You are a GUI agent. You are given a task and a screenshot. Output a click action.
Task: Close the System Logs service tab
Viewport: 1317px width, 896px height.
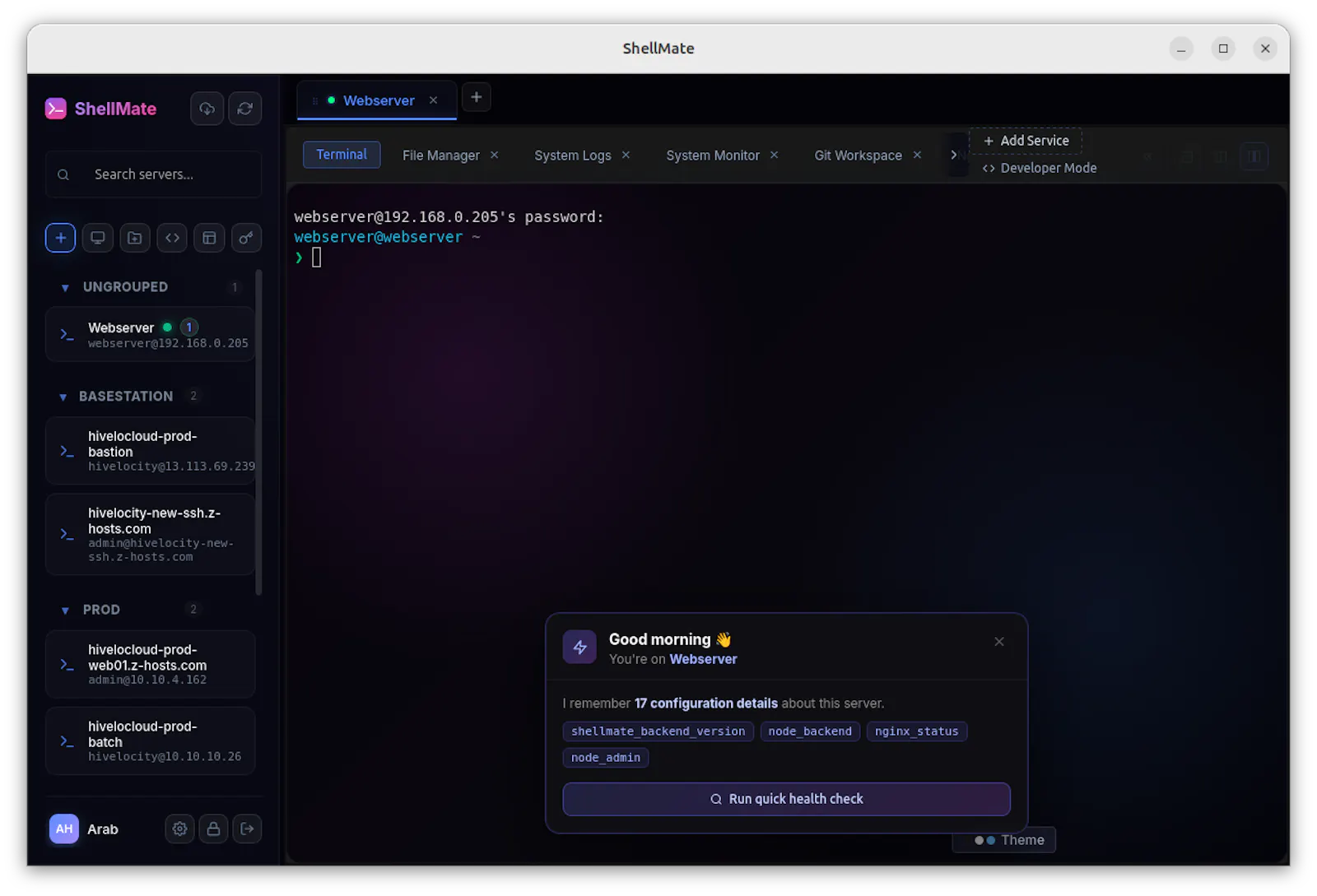626,155
